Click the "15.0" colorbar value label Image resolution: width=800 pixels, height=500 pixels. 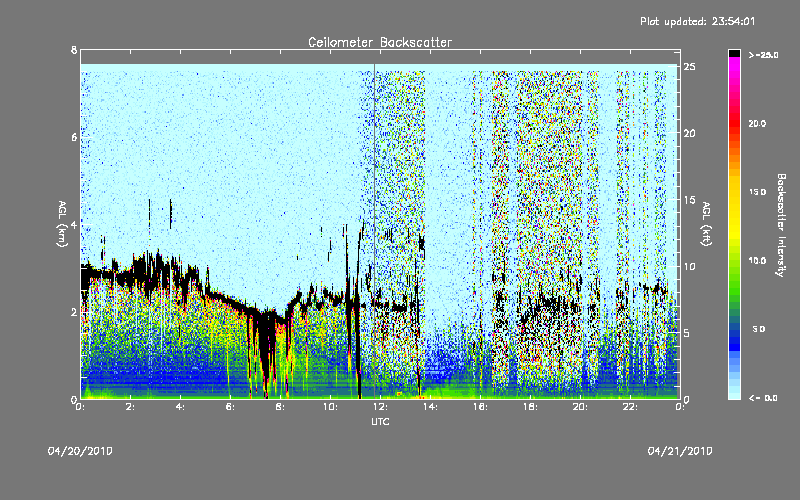pyautogui.click(x=757, y=192)
